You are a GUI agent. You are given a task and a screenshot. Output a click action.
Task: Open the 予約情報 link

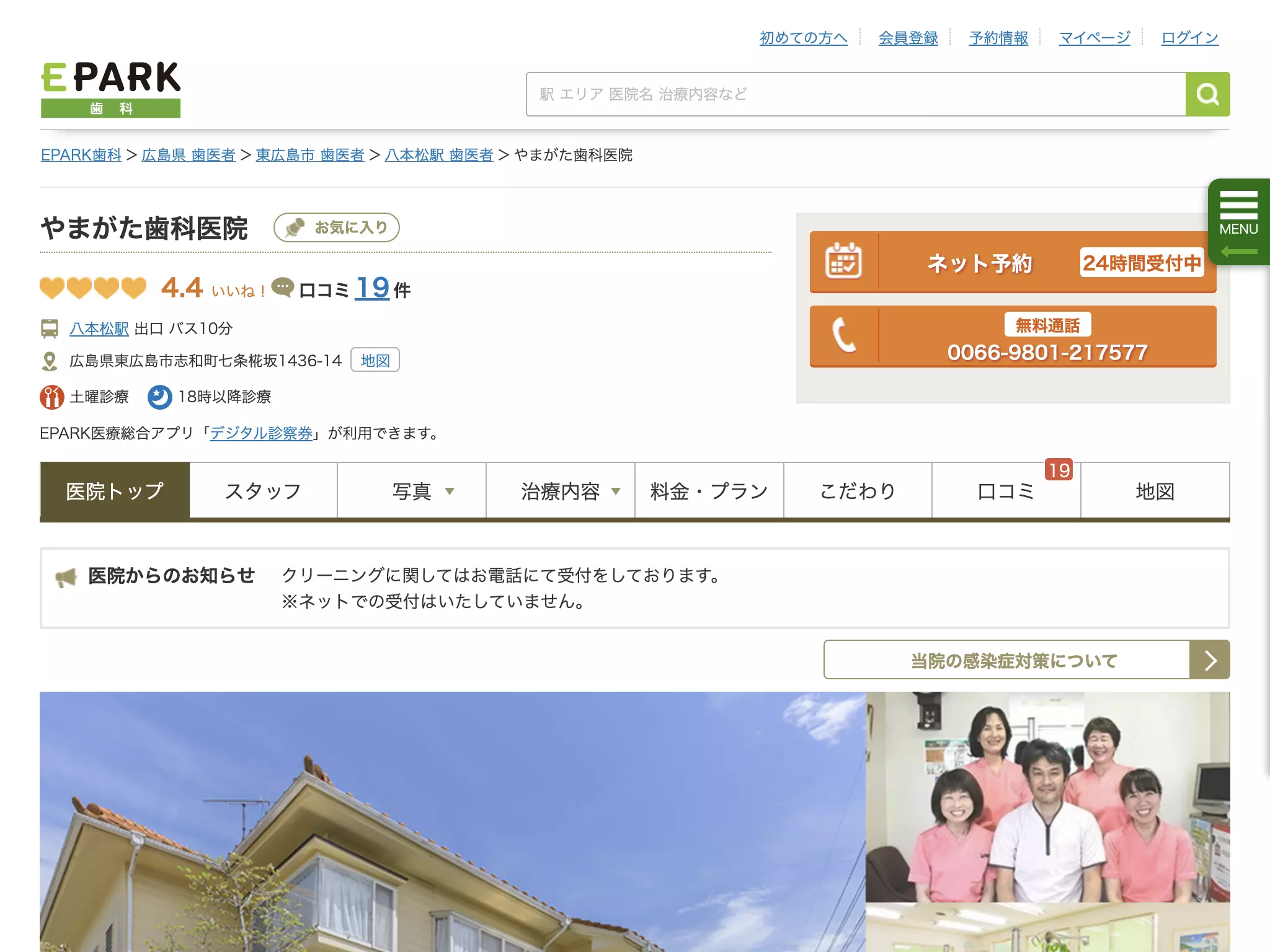point(998,38)
